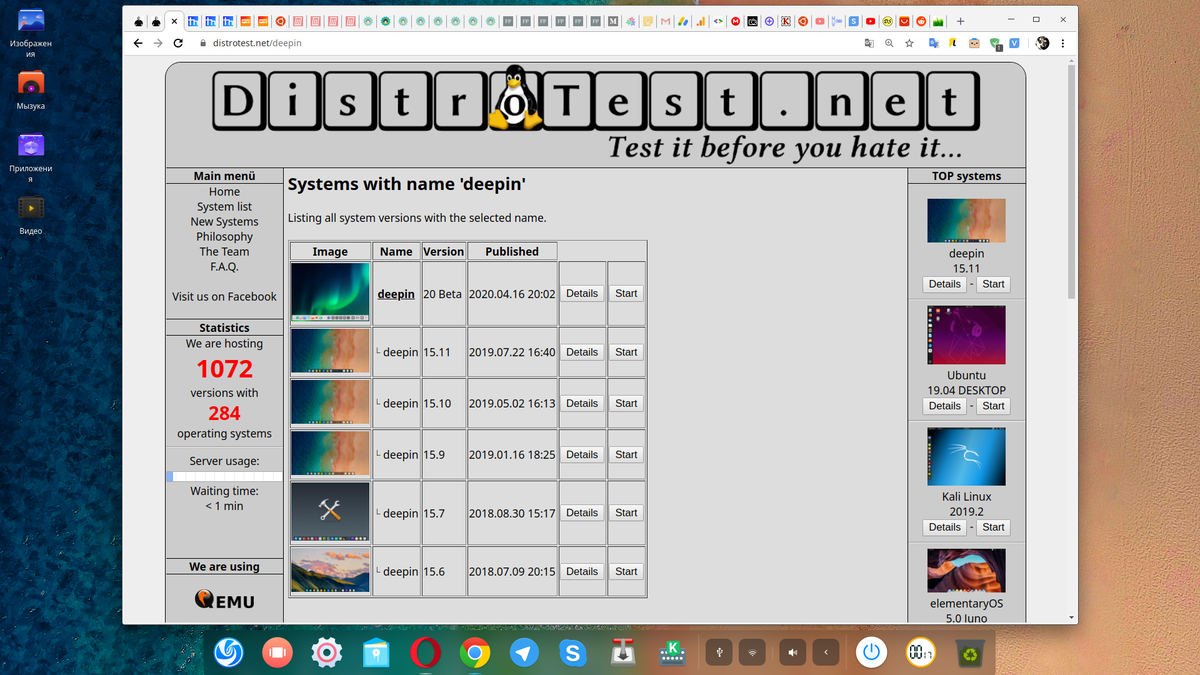Click the bold deepin name link
This screenshot has height=675, width=1200.
click(x=396, y=294)
